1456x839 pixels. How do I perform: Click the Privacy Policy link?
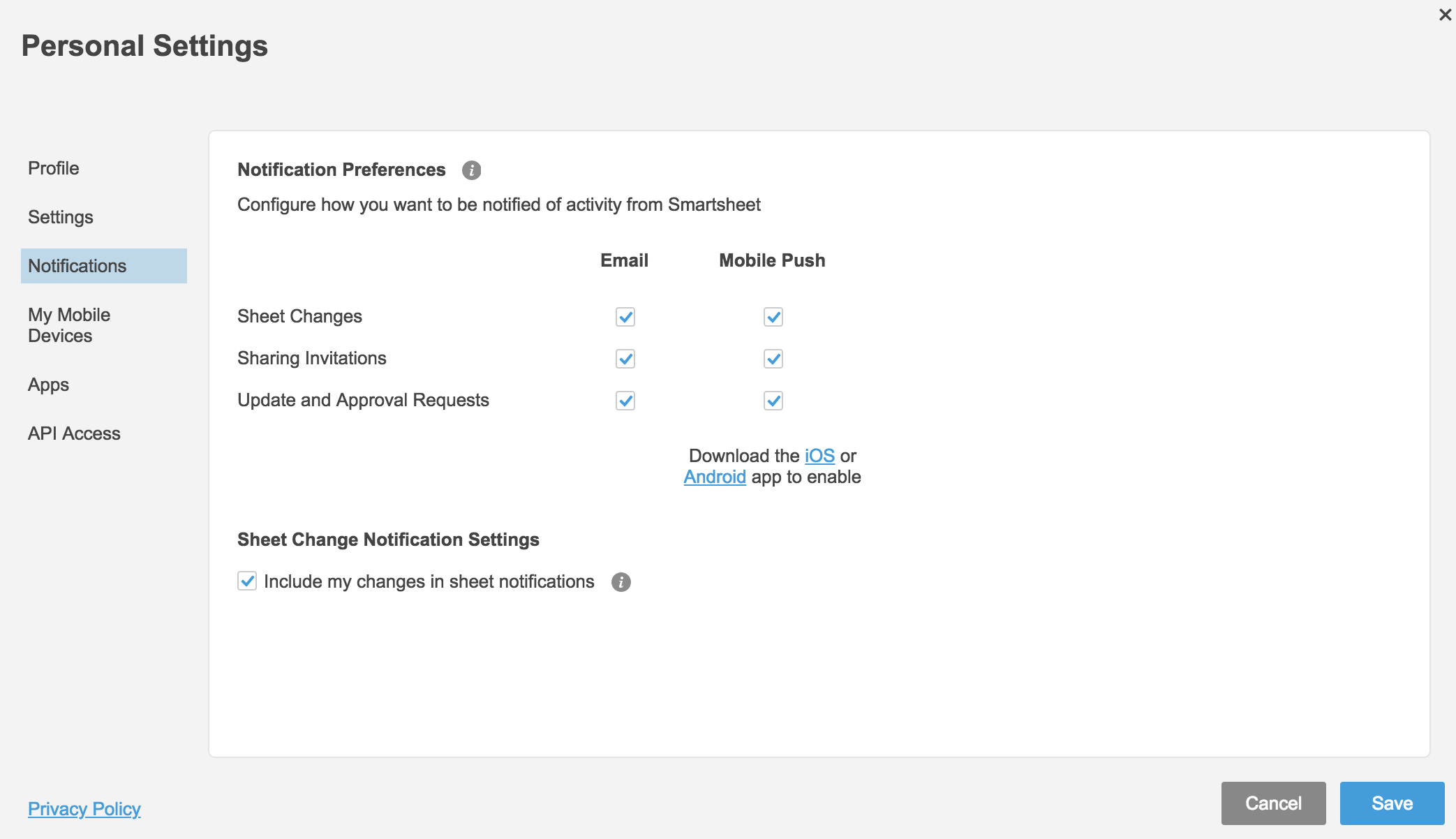click(x=85, y=810)
